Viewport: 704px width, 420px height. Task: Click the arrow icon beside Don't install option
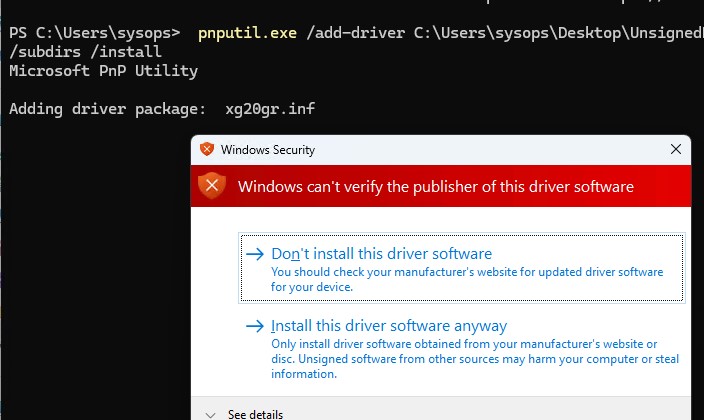pyautogui.click(x=255, y=254)
